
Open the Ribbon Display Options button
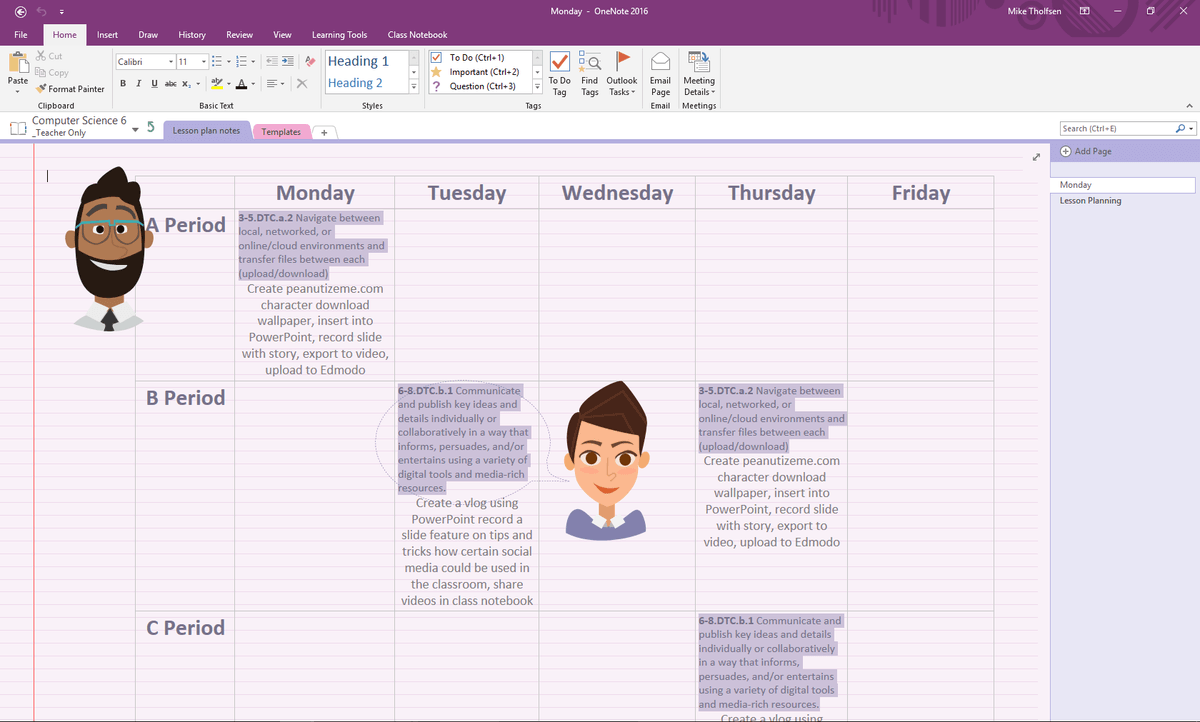[x=1084, y=11]
